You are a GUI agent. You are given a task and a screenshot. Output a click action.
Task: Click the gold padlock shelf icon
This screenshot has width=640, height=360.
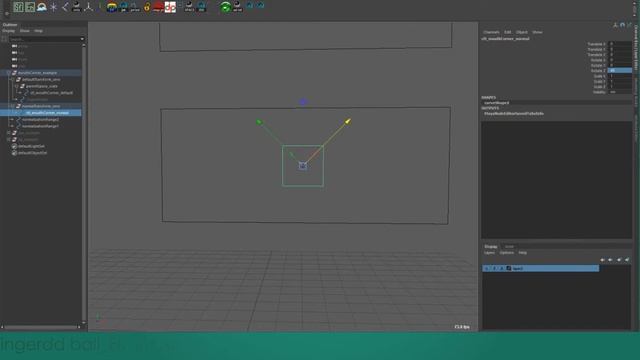(147, 7)
